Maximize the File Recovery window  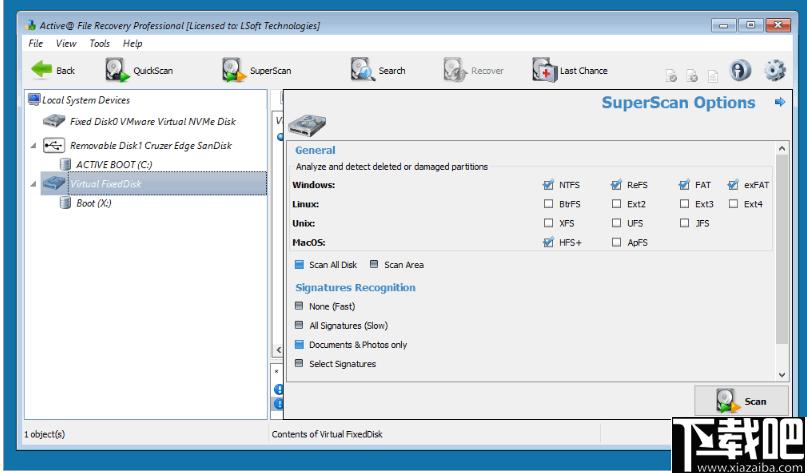pyautogui.click(x=750, y=25)
